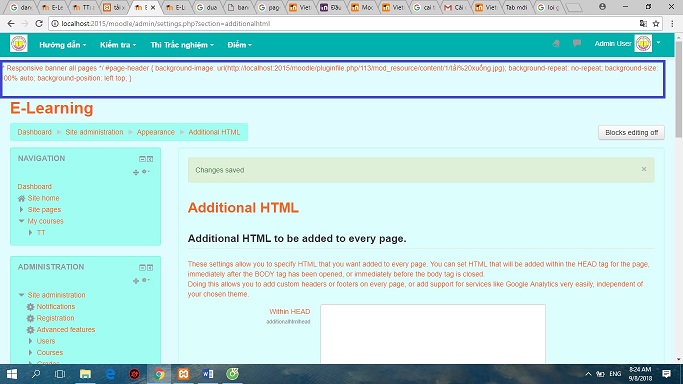
Task: Open the Navigation block actions gear menu
Action: click(x=145, y=172)
